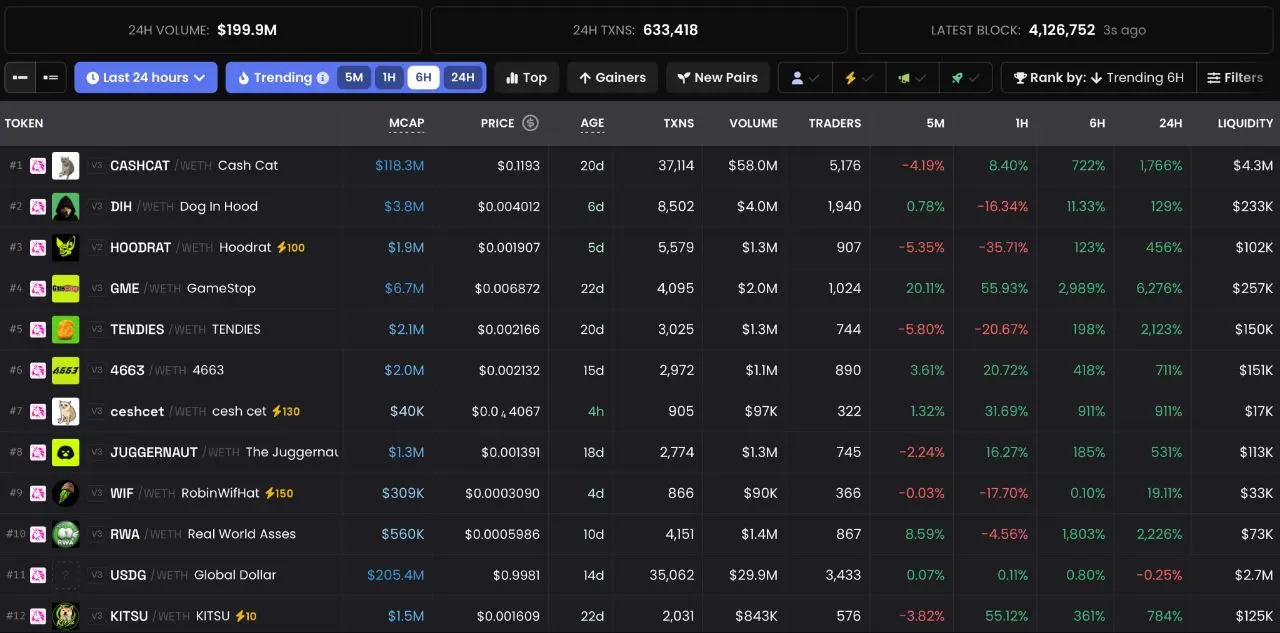The height and width of the screenshot is (633, 1280).
Task: Click GME 24H change 6,276%
Action: (1157, 288)
